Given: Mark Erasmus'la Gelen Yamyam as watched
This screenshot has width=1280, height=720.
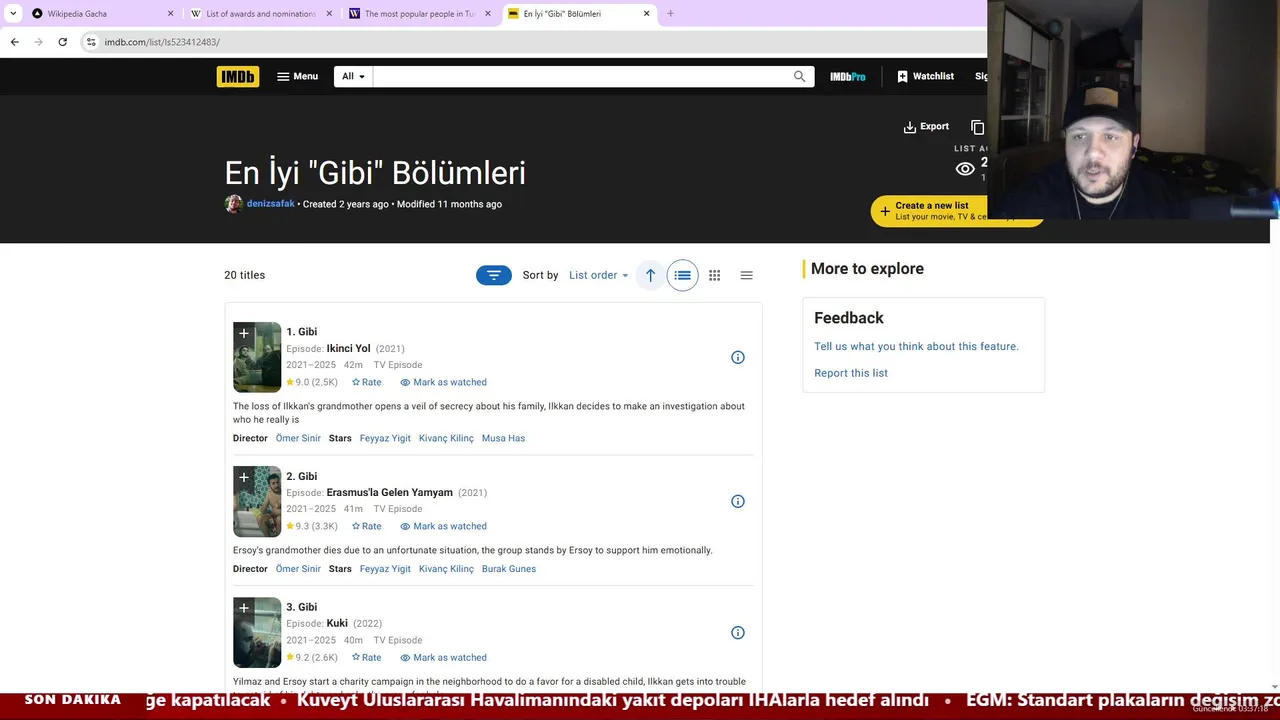Looking at the screenshot, I should [x=443, y=526].
